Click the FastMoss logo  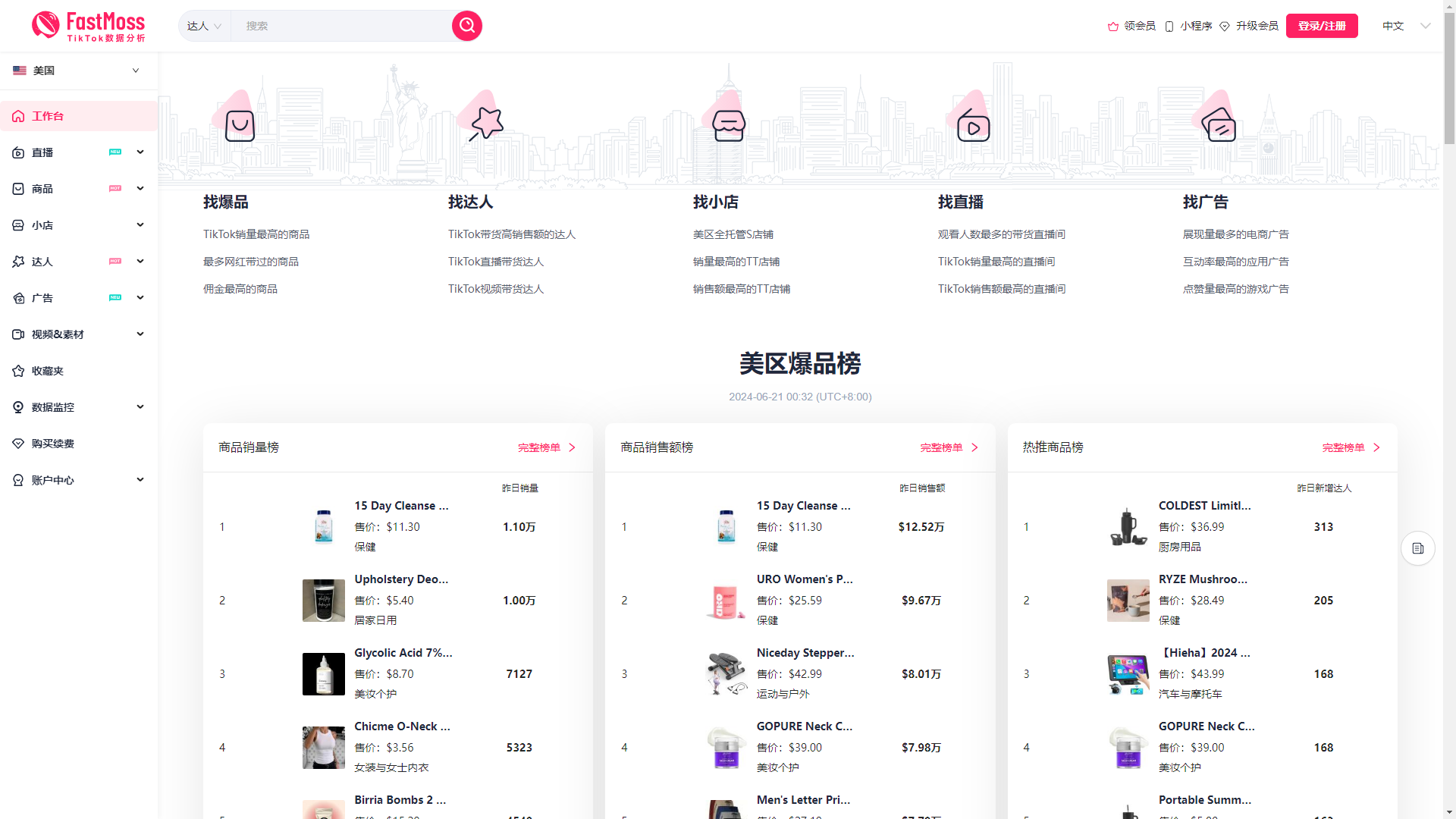[x=89, y=26]
